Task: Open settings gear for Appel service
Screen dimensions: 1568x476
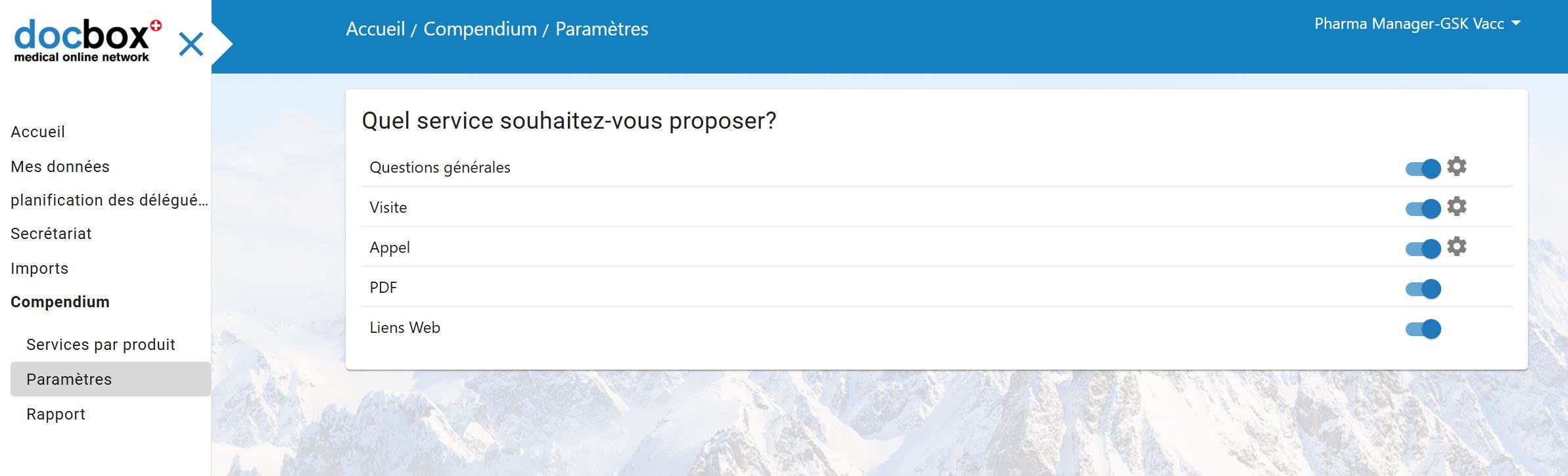Action: [1456, 246]
